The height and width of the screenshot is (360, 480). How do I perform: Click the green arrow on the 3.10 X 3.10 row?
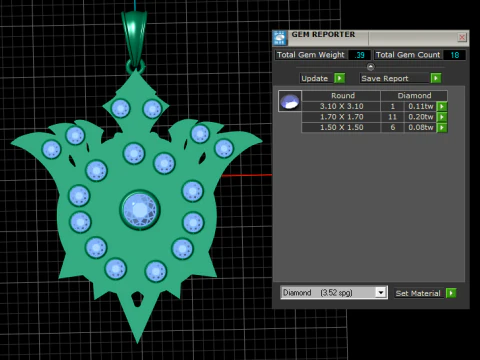(x=442, y=106)
